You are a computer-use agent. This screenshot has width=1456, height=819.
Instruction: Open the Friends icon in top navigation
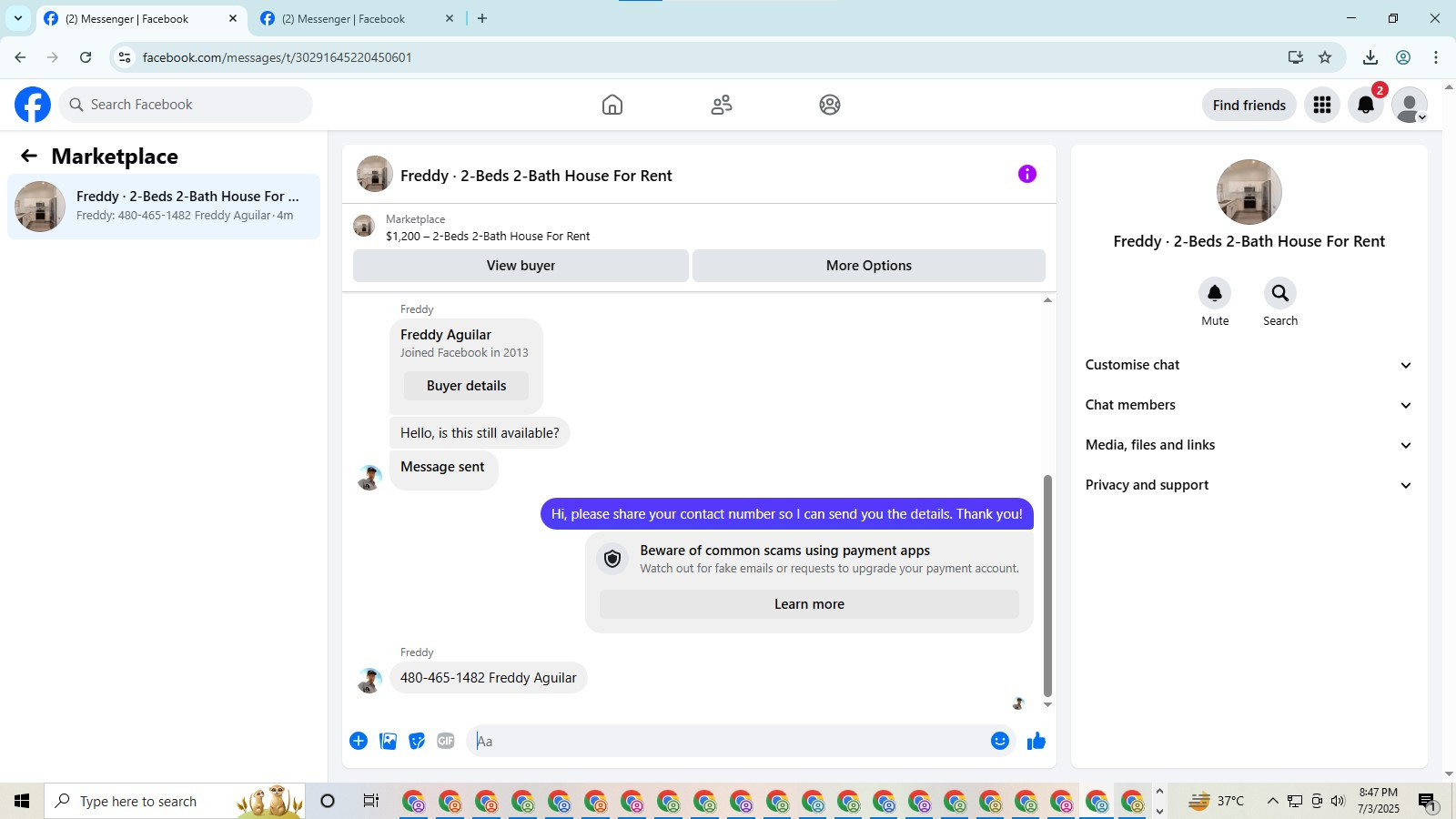[722, 105]
